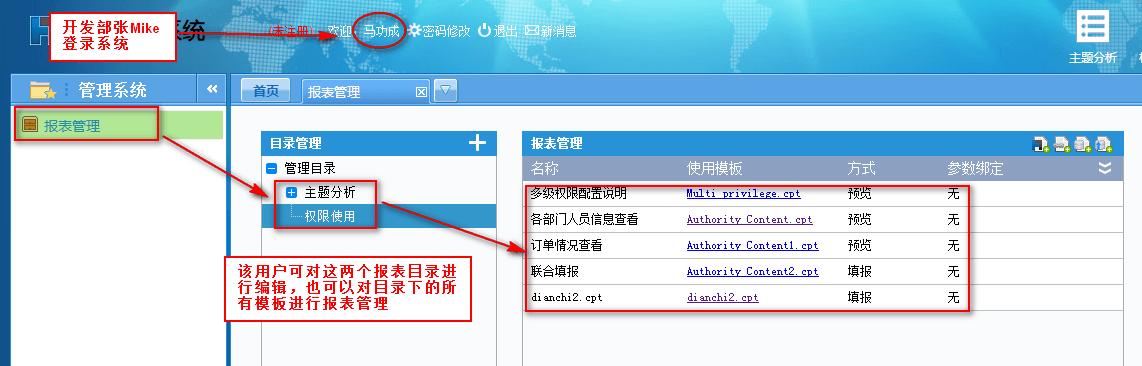1142x366 pixels.
Task: Click the add database report icon
Action: [1083, 144]
